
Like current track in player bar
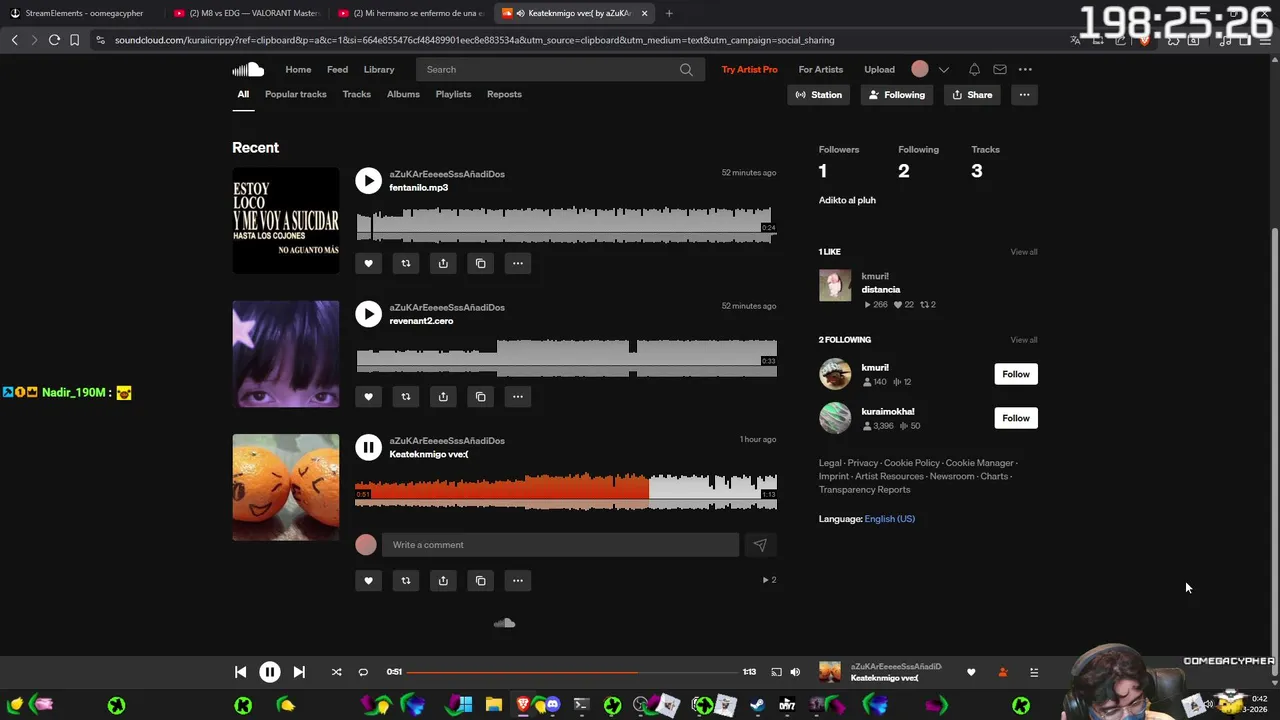click(x=971, y=672)
